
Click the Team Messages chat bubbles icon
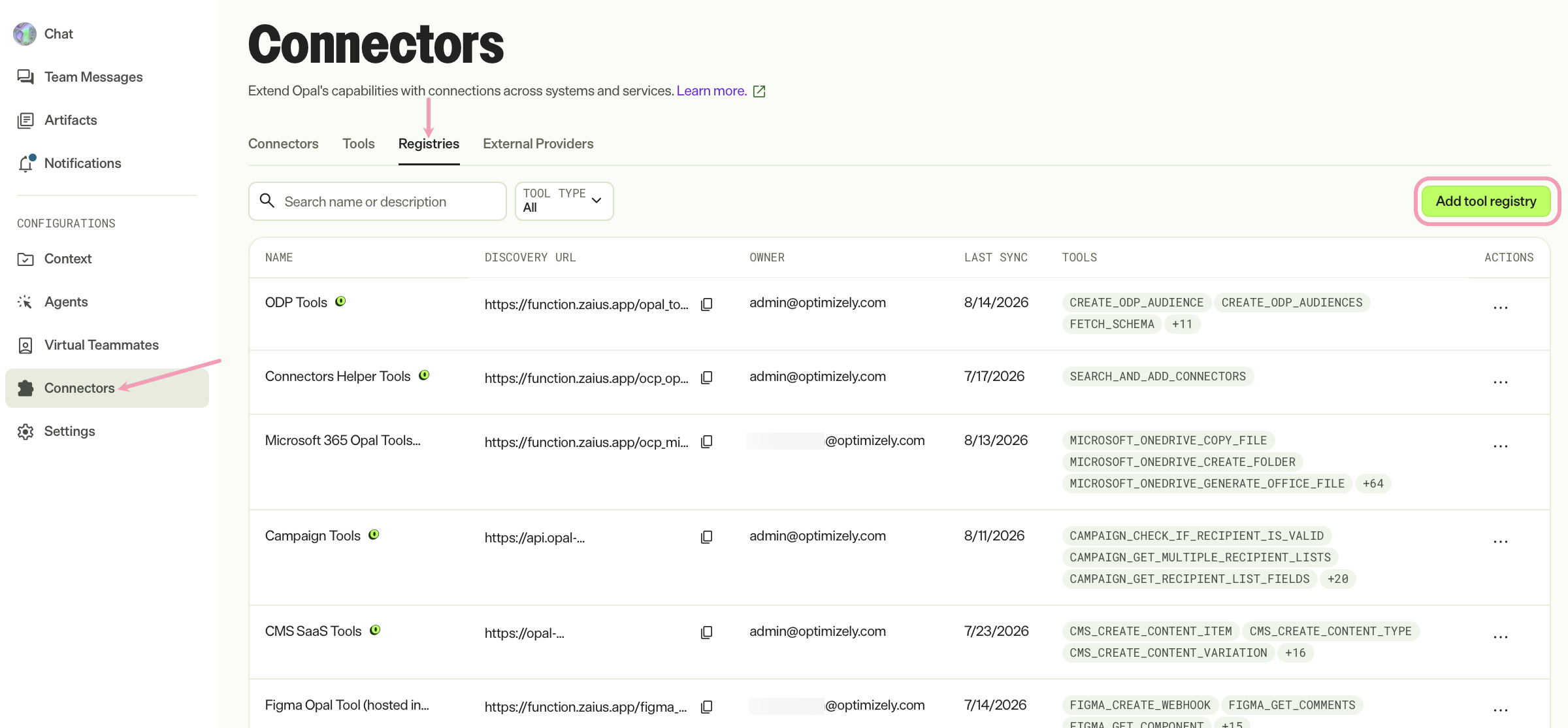point(25,77)
